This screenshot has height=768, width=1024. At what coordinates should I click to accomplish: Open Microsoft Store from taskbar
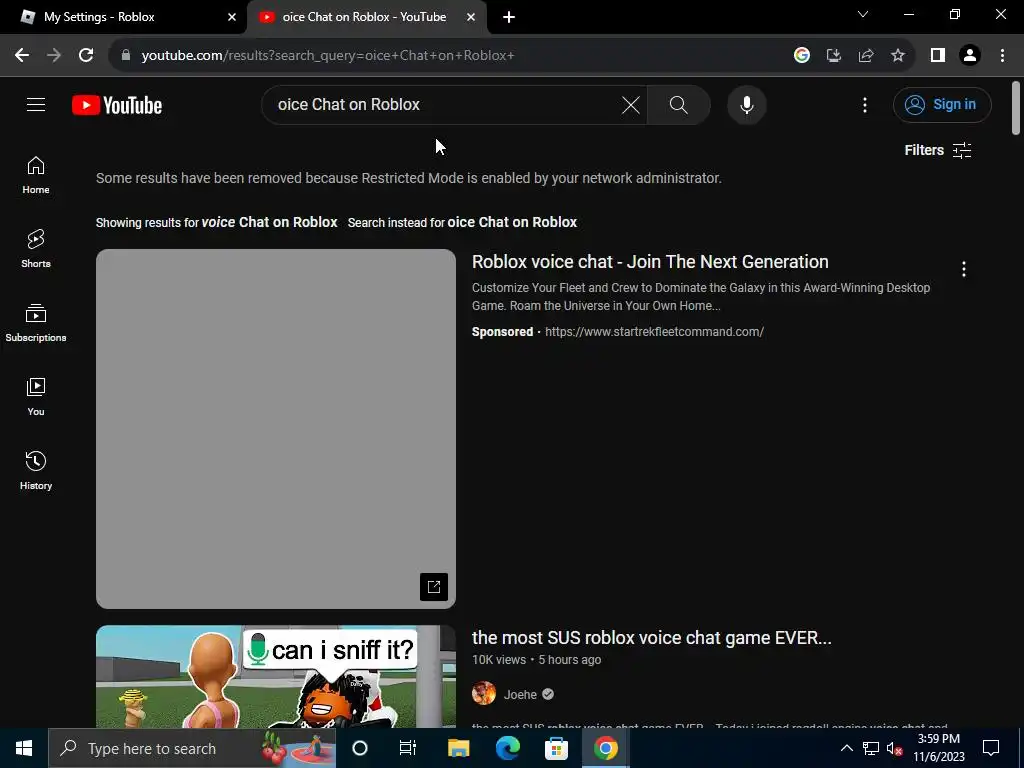tap(556, 748)
